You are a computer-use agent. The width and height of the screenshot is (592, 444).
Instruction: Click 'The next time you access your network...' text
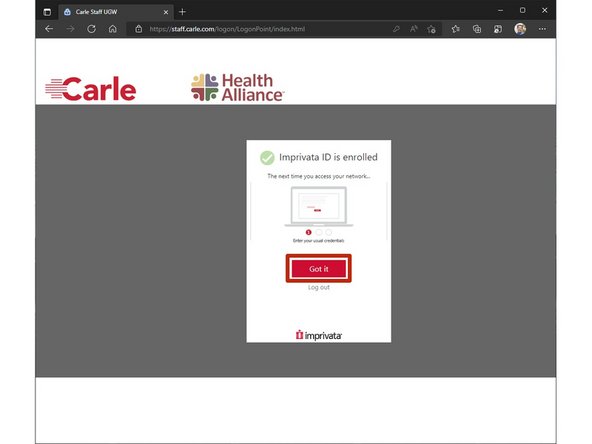pos(319,176)
